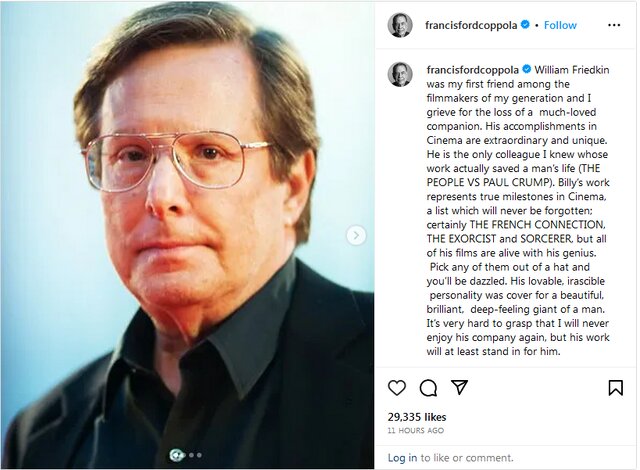Click the avatar beside the caption text
This screenshot has width=640, height=470.
[x=400, y=74]
